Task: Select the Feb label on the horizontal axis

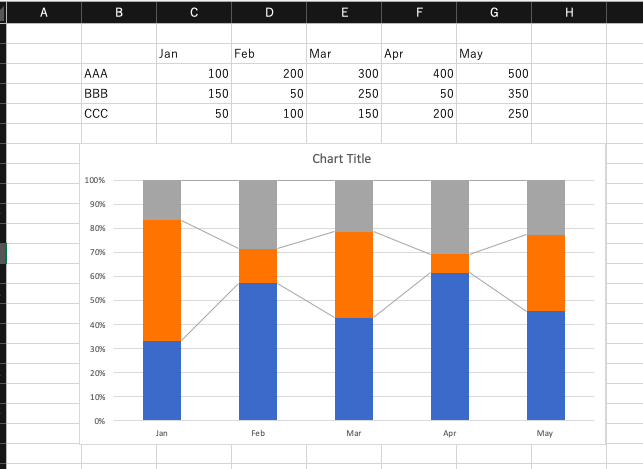Action: tap(258, 434)
